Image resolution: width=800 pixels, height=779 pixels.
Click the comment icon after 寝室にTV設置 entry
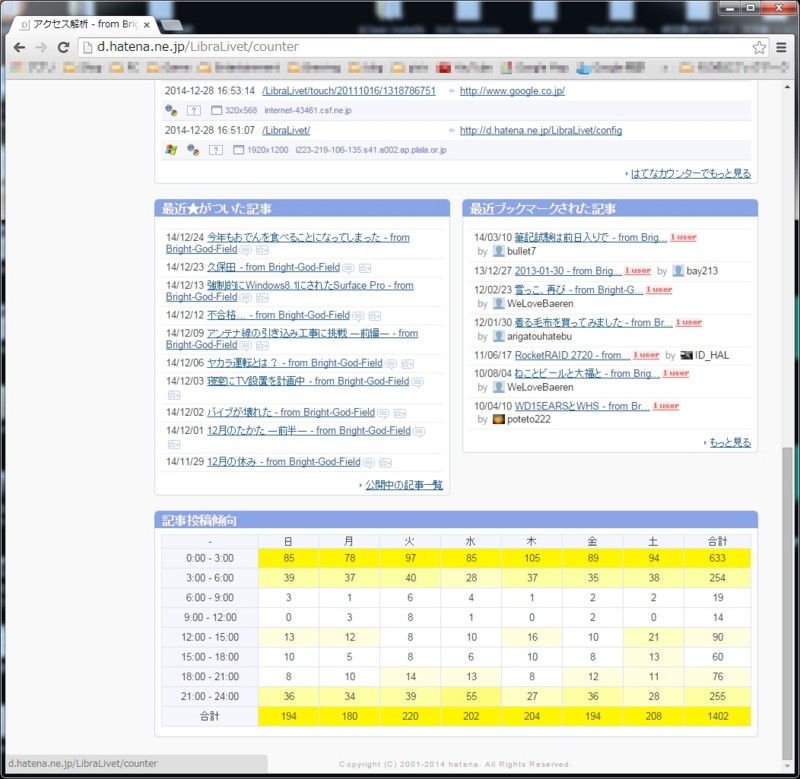417,382
